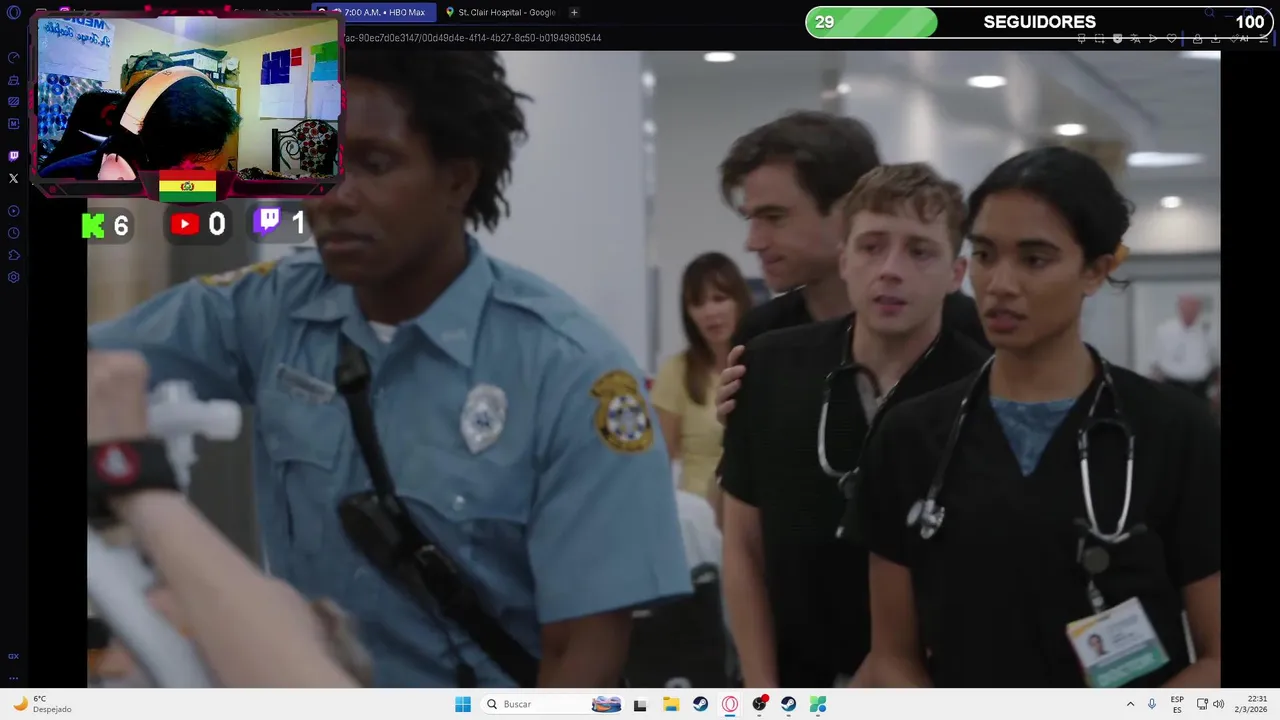Click the SEGUIDORES follower goal progress bar
Viewport: 1280px width, 720px height.
[1040, 22]
